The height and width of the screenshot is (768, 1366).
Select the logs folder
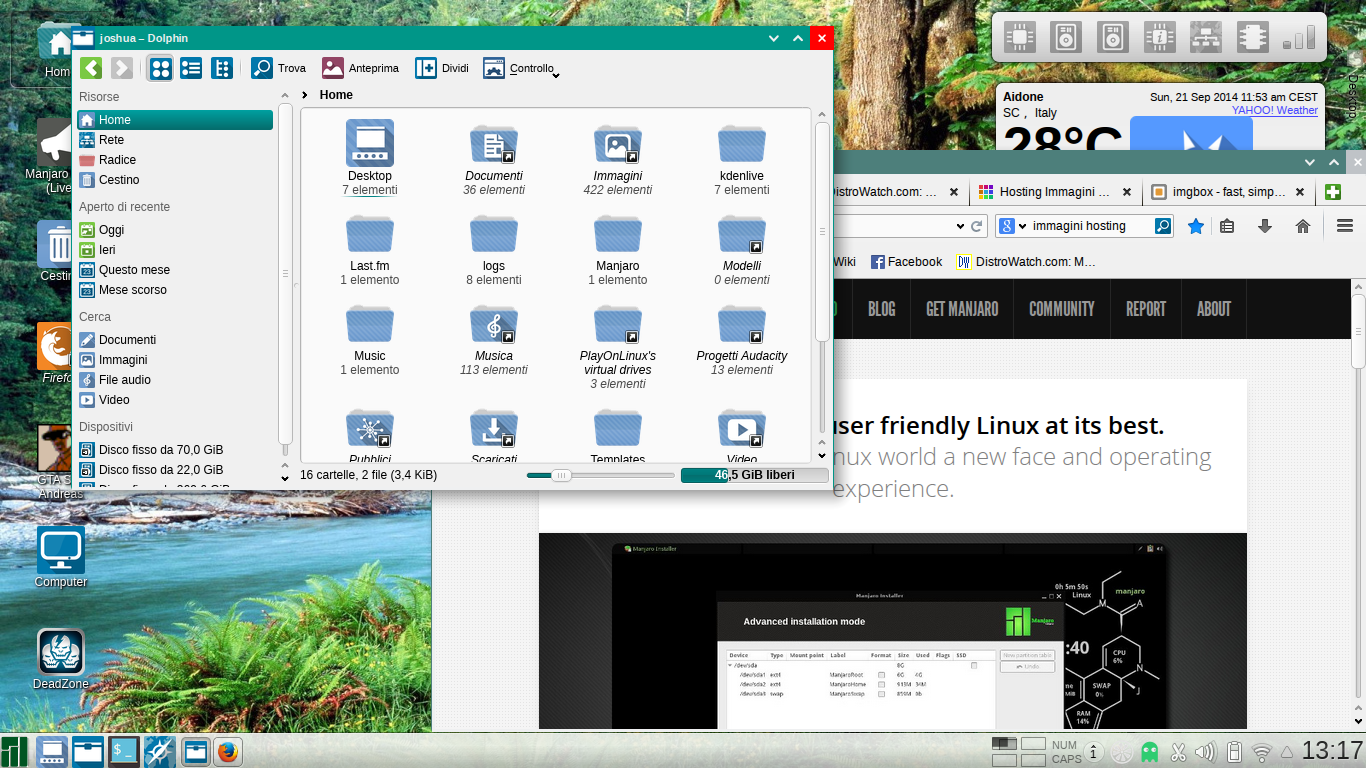click(x=494, y=235)
